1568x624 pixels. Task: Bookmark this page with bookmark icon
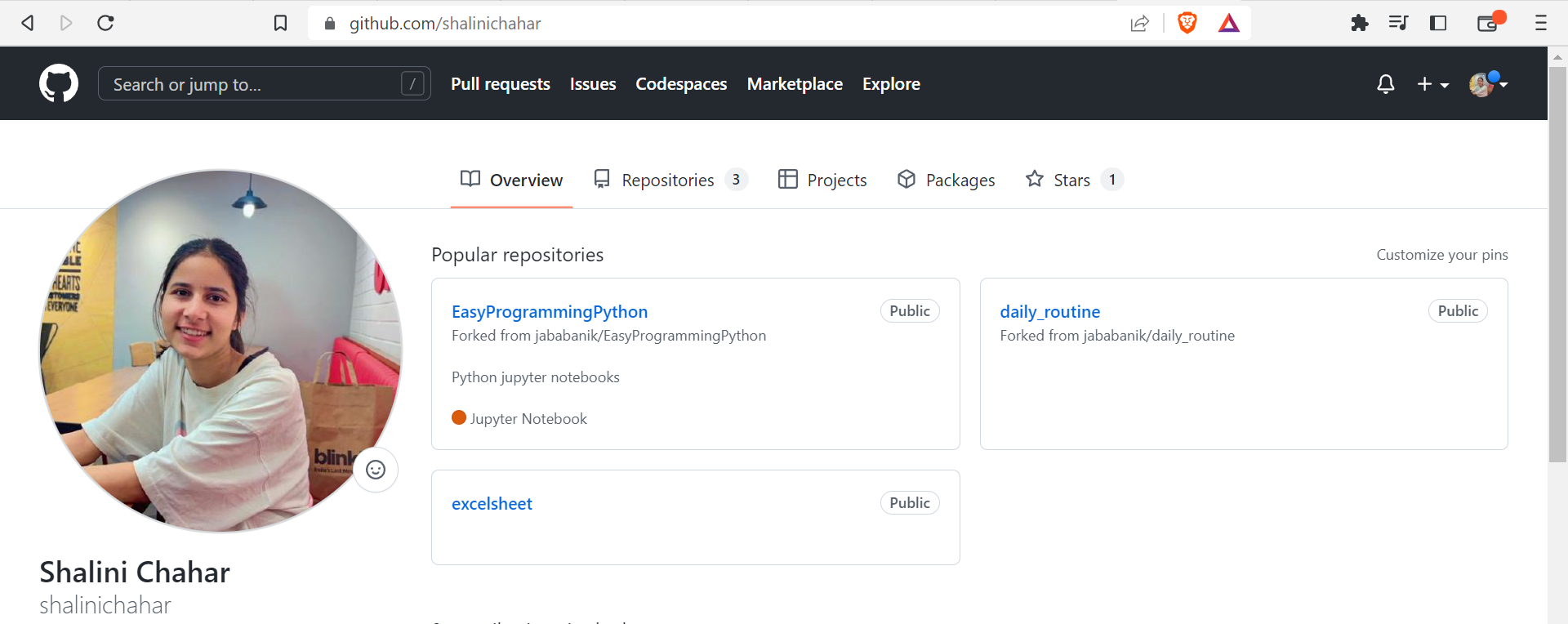[x=280, y=23]
